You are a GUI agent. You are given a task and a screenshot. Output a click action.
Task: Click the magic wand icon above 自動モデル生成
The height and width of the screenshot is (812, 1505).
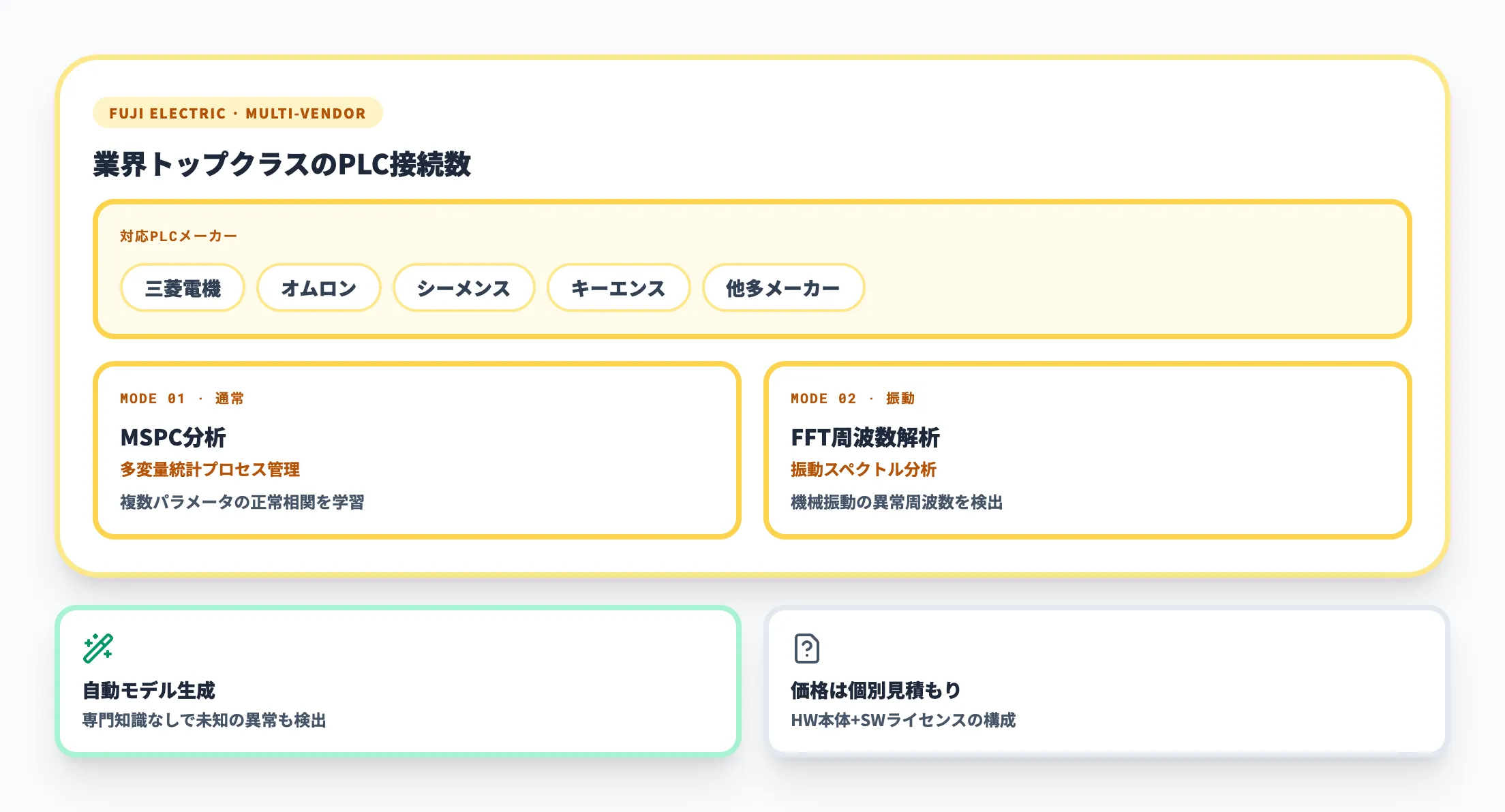[99, 648]
